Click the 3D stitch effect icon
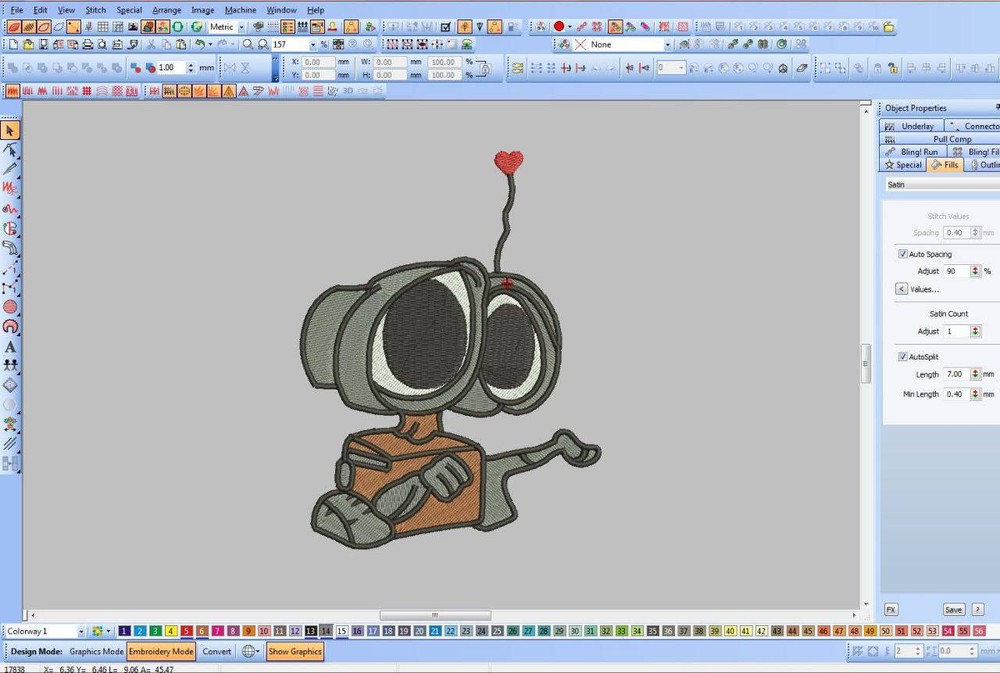Image resolution: width=1000 pixels, height=673 pixels. tap(348, 91)
